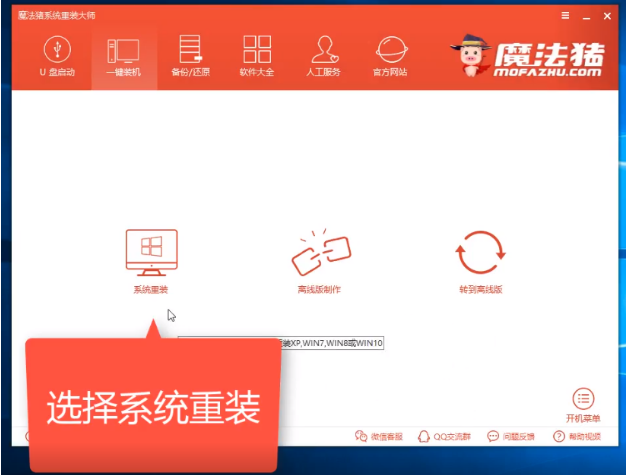Click the 转到离线版 refresh icon
Image resolution: width=627 pixels, height=475 pixels.
pyautogui.click(x=480, y=252)
